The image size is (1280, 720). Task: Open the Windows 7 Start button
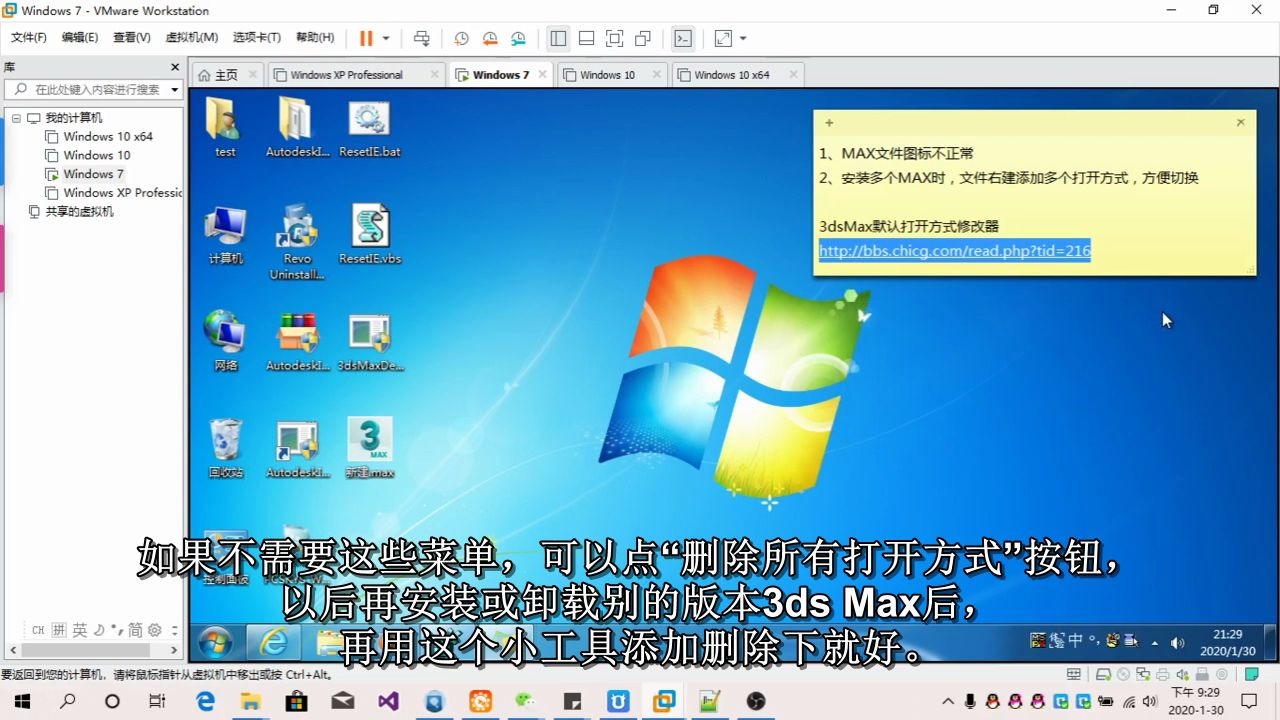point(215,642)
